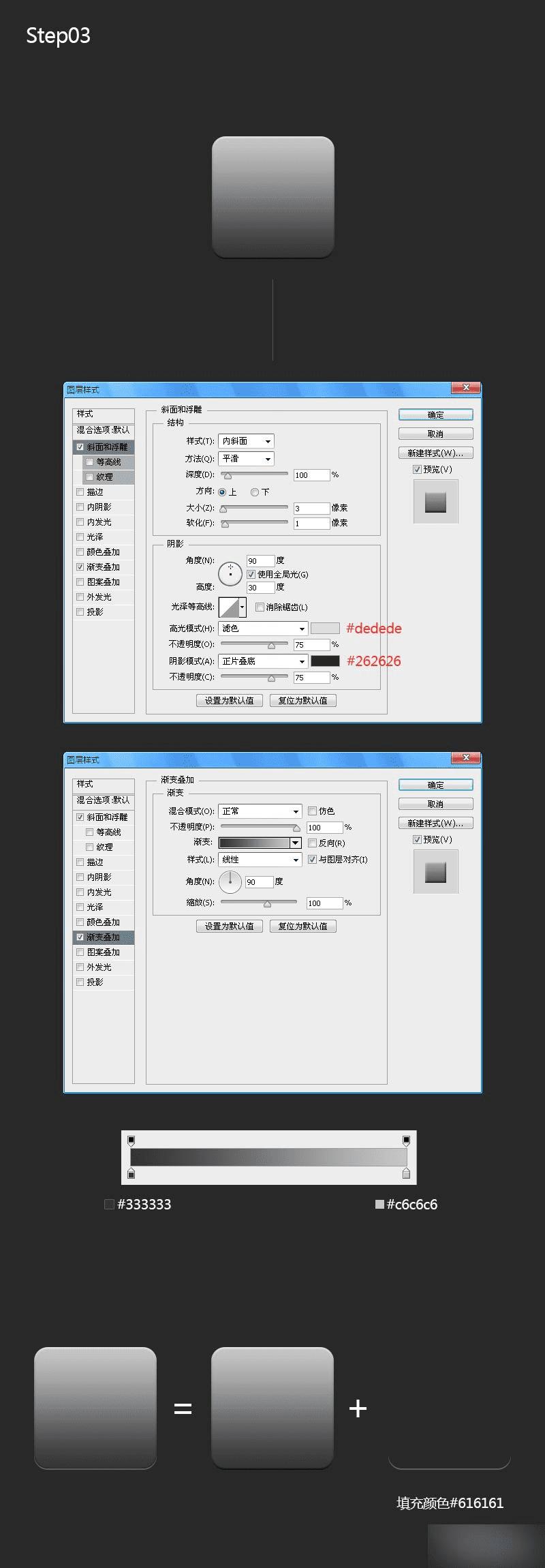This screenshot has width=545, height=1568.
Task: Expand the 渐变 gradient picker arrow
Action: coord(295,843)
